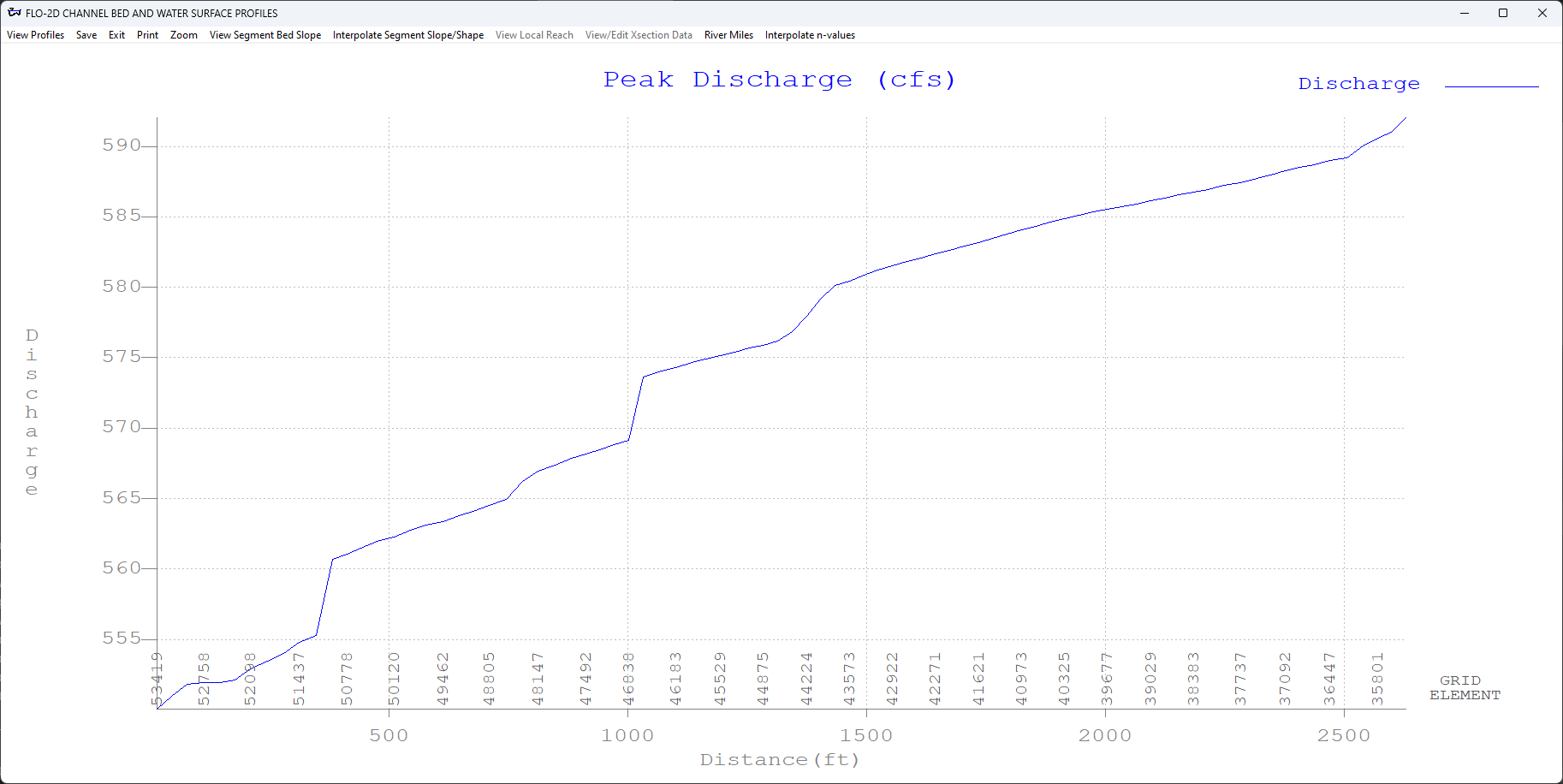Select the River Miles option
The image size is (1563, 784).
(x=728, y=35)
